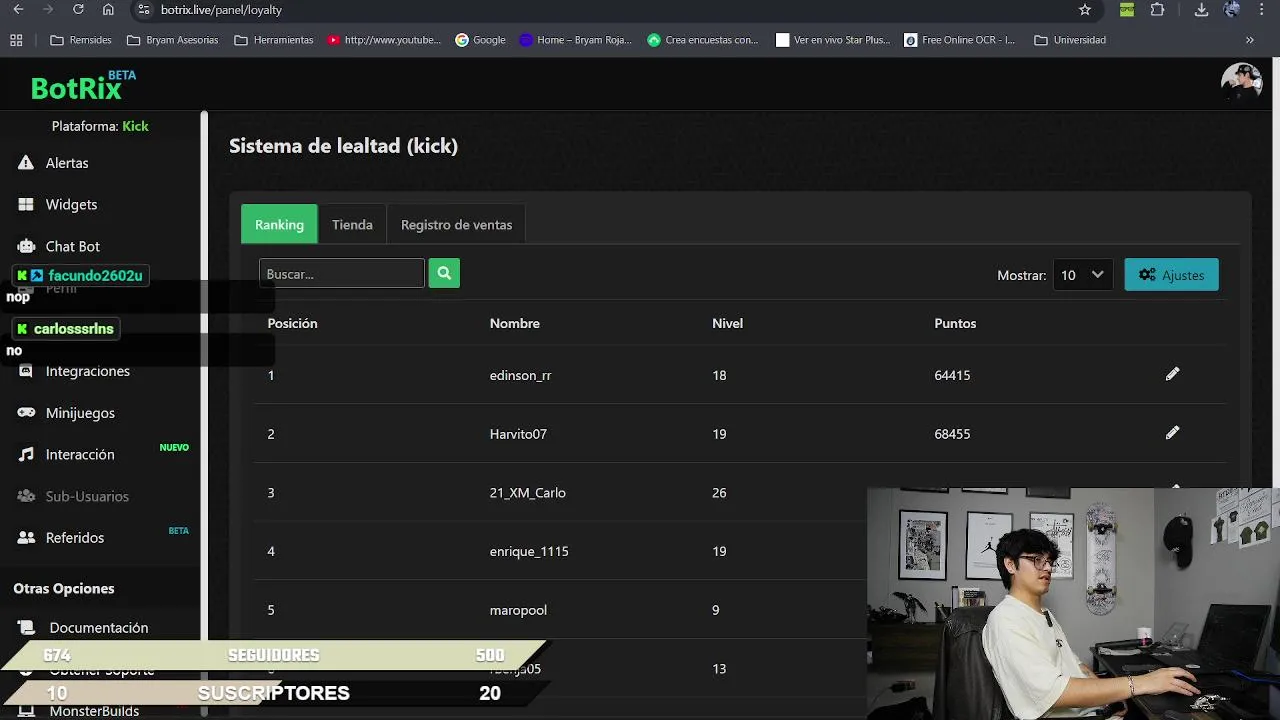Click the Kick platform label
1280x720 pixels.
pos(135,126)
